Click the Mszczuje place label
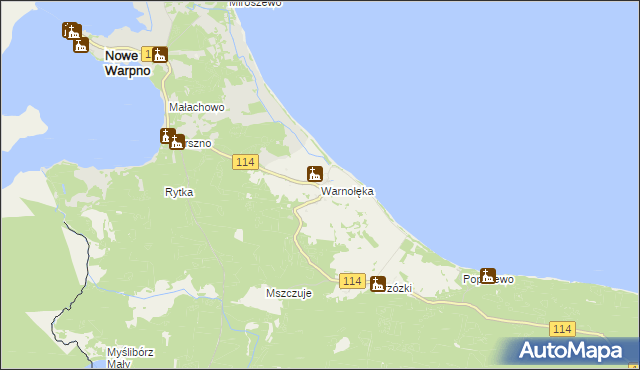The height and width of the screenshot is (370, 640). click(289, 293)
